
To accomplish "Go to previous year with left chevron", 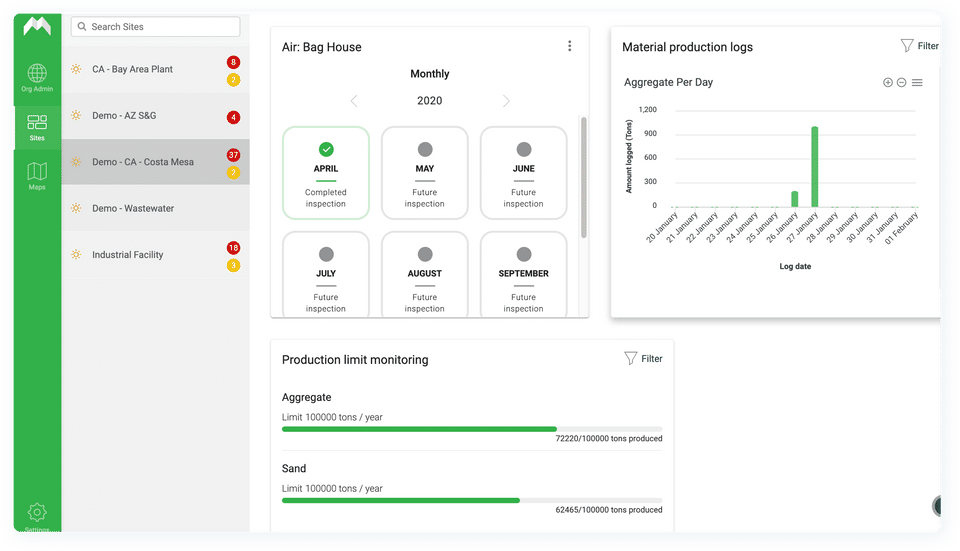I will click(x=354, y=101).
